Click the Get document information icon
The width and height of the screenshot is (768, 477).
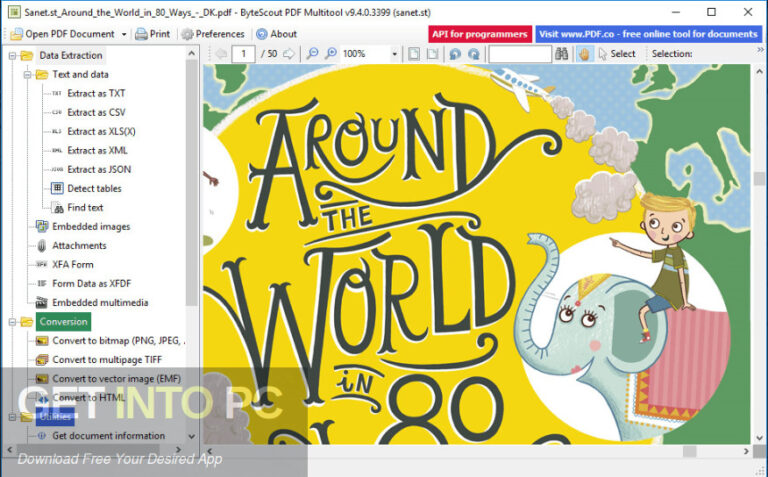(x=42, y=436)
